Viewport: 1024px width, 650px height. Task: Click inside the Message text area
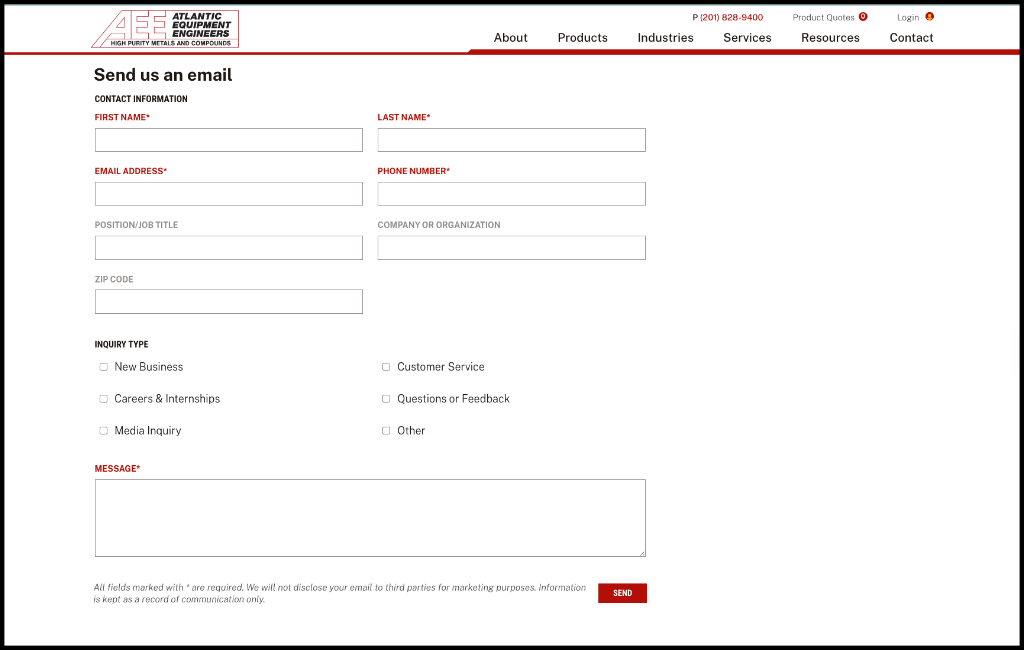pyautogui.click(x=370, y=517)
